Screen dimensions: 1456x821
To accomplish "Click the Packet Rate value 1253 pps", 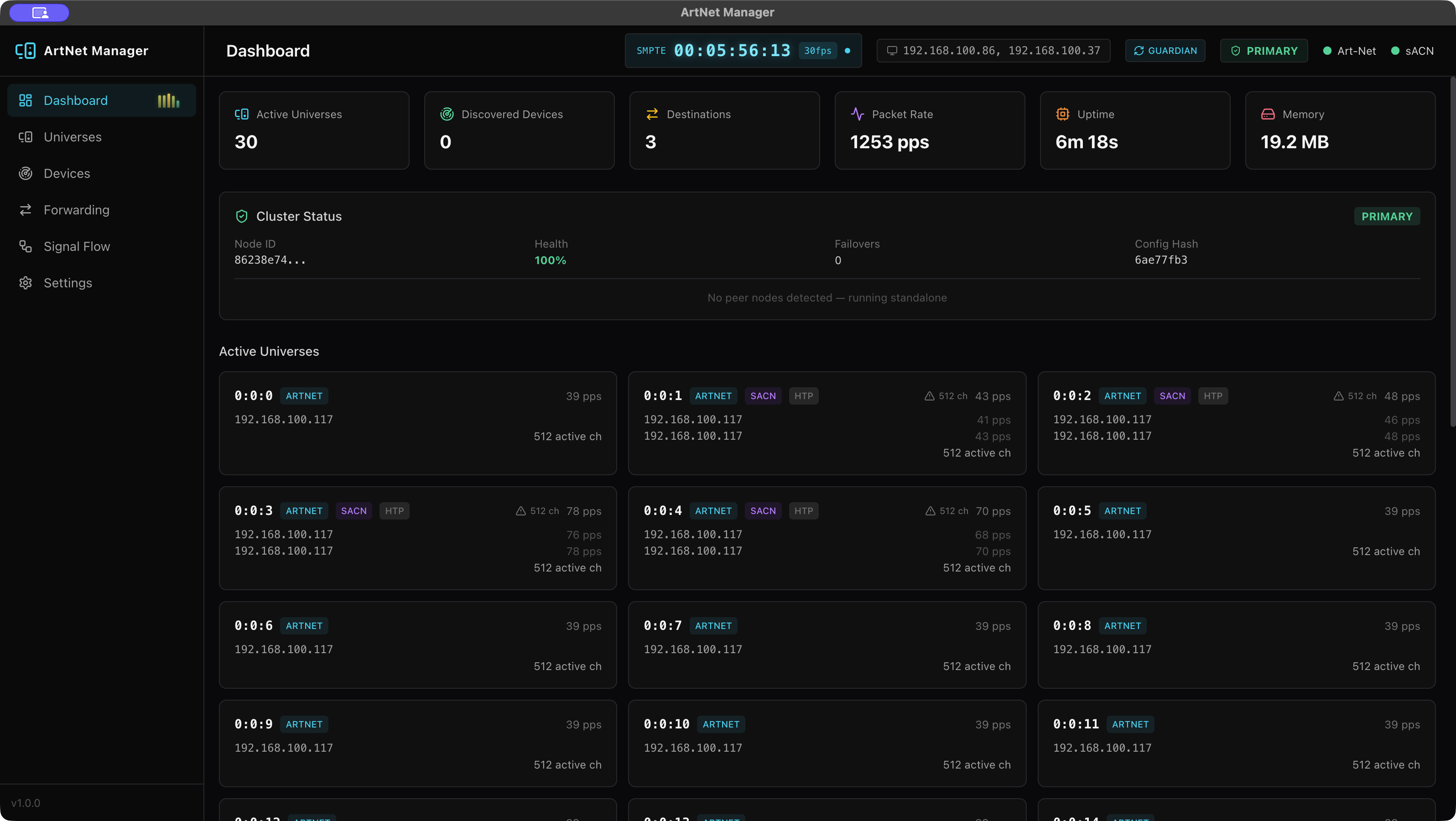I will 889,142.
